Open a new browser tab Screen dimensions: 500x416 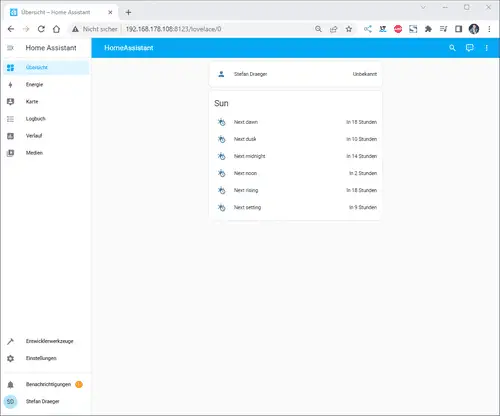tap(128, 13)
